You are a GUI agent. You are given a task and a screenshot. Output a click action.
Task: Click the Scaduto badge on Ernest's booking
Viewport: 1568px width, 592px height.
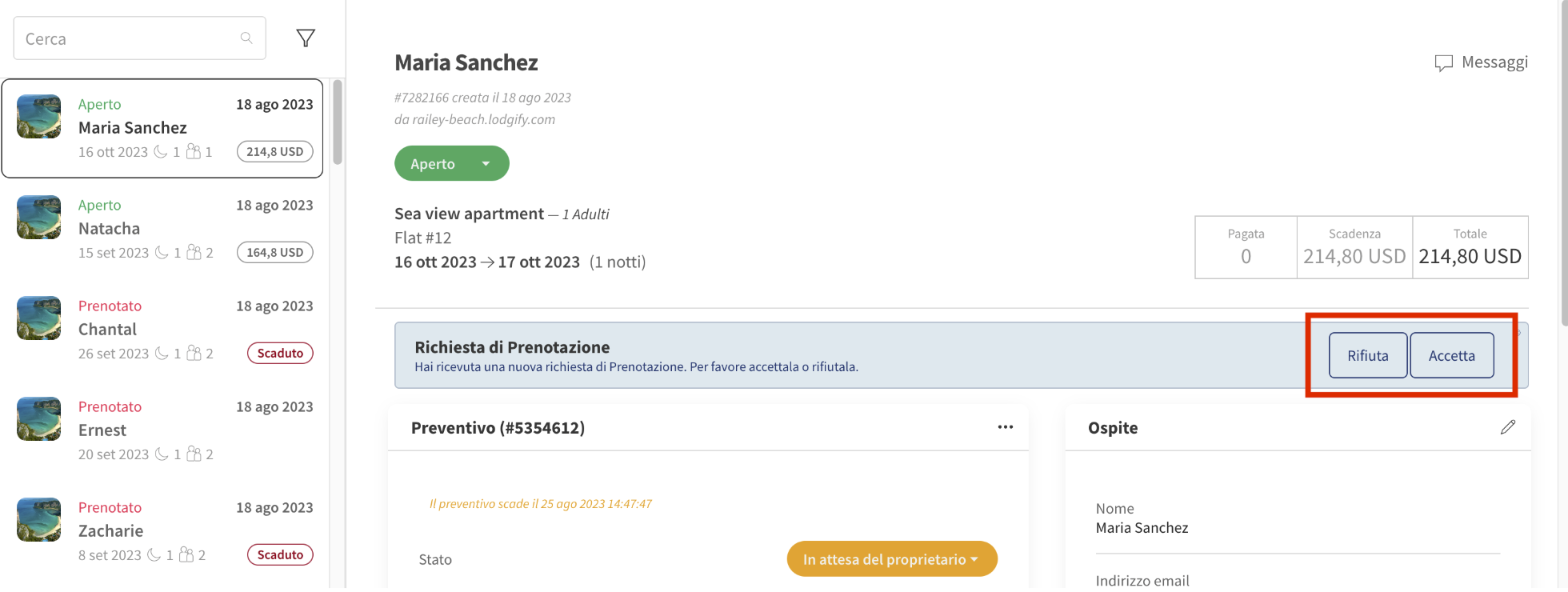[x=280, y=454]
